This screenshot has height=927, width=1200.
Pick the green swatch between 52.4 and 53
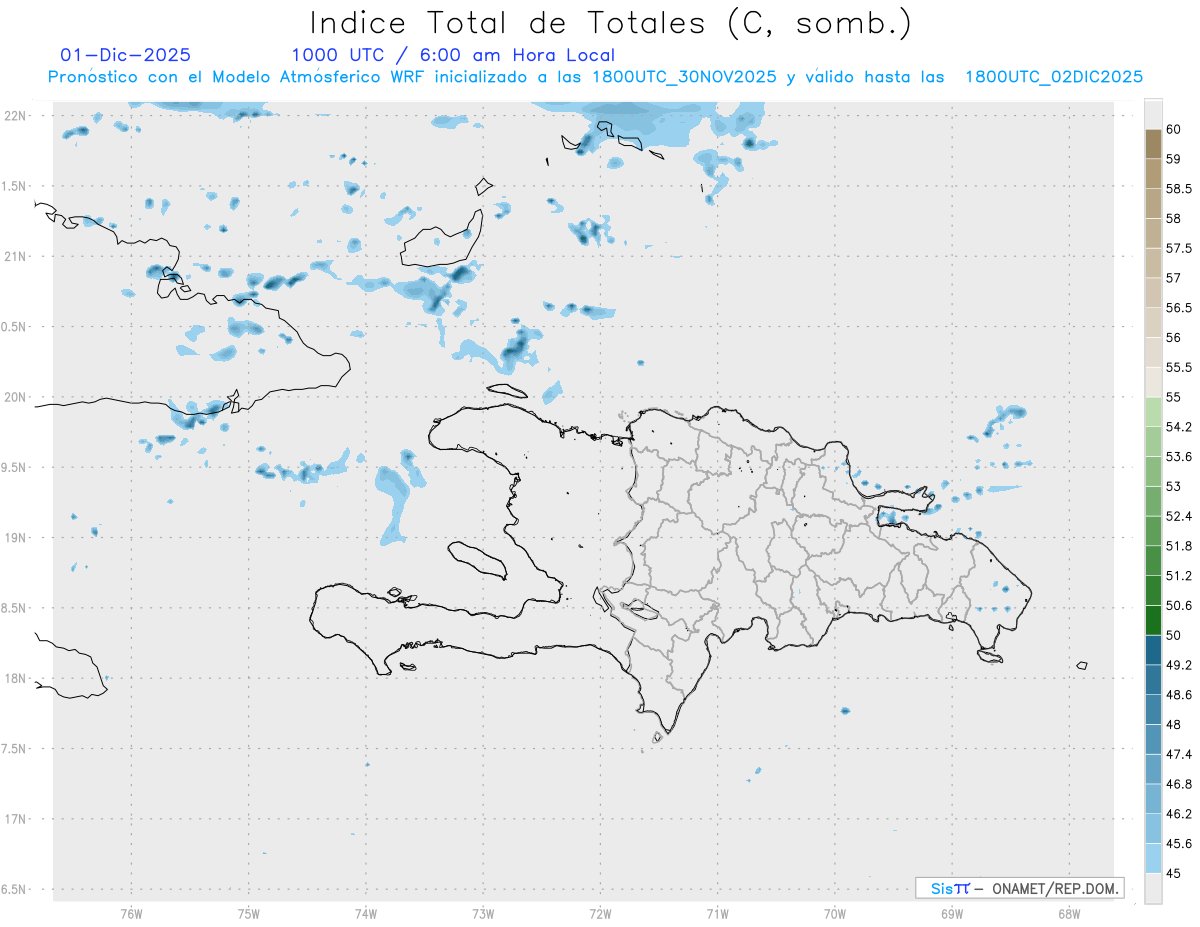pyautogui.click(x=1153, y=501)
